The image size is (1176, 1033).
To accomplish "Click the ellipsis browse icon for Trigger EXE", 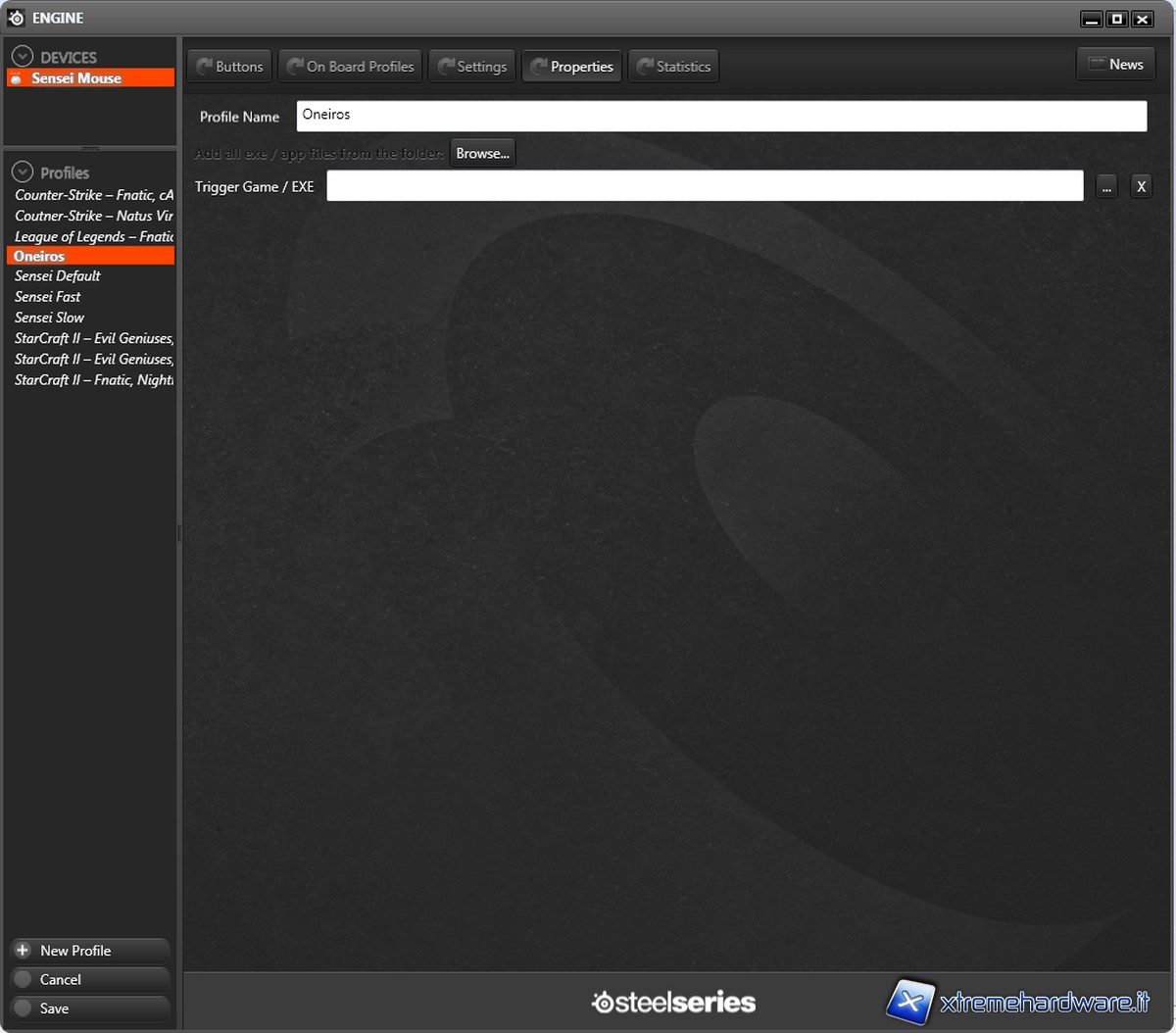I will click(1106, 186).
